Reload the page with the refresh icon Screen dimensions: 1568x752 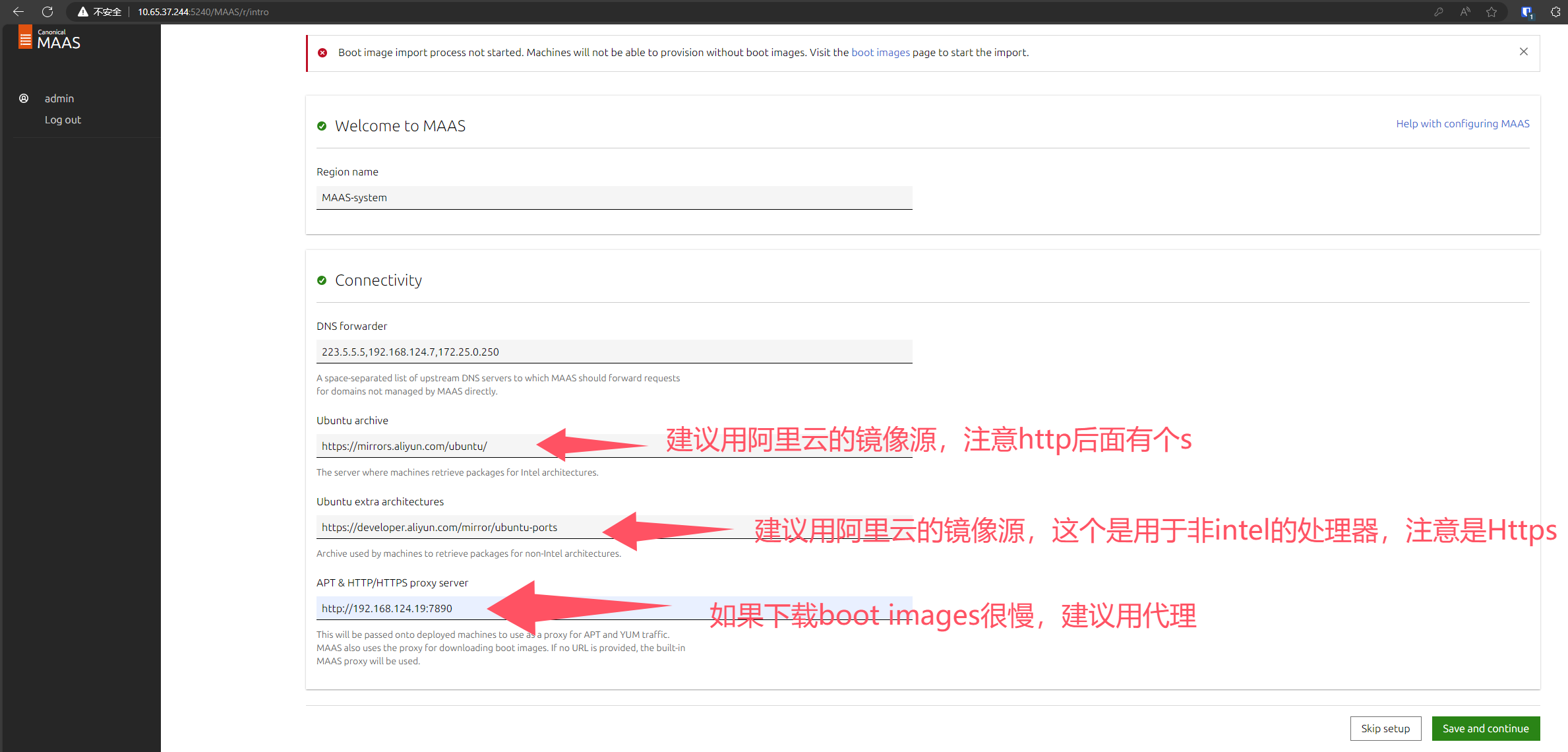[46, 11]
